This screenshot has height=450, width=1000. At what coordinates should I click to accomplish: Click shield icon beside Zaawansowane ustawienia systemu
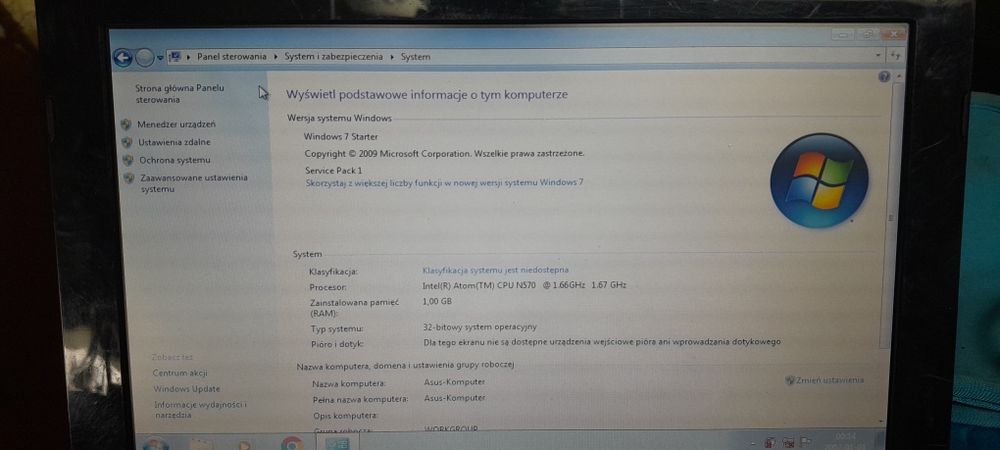pos(129,178)
